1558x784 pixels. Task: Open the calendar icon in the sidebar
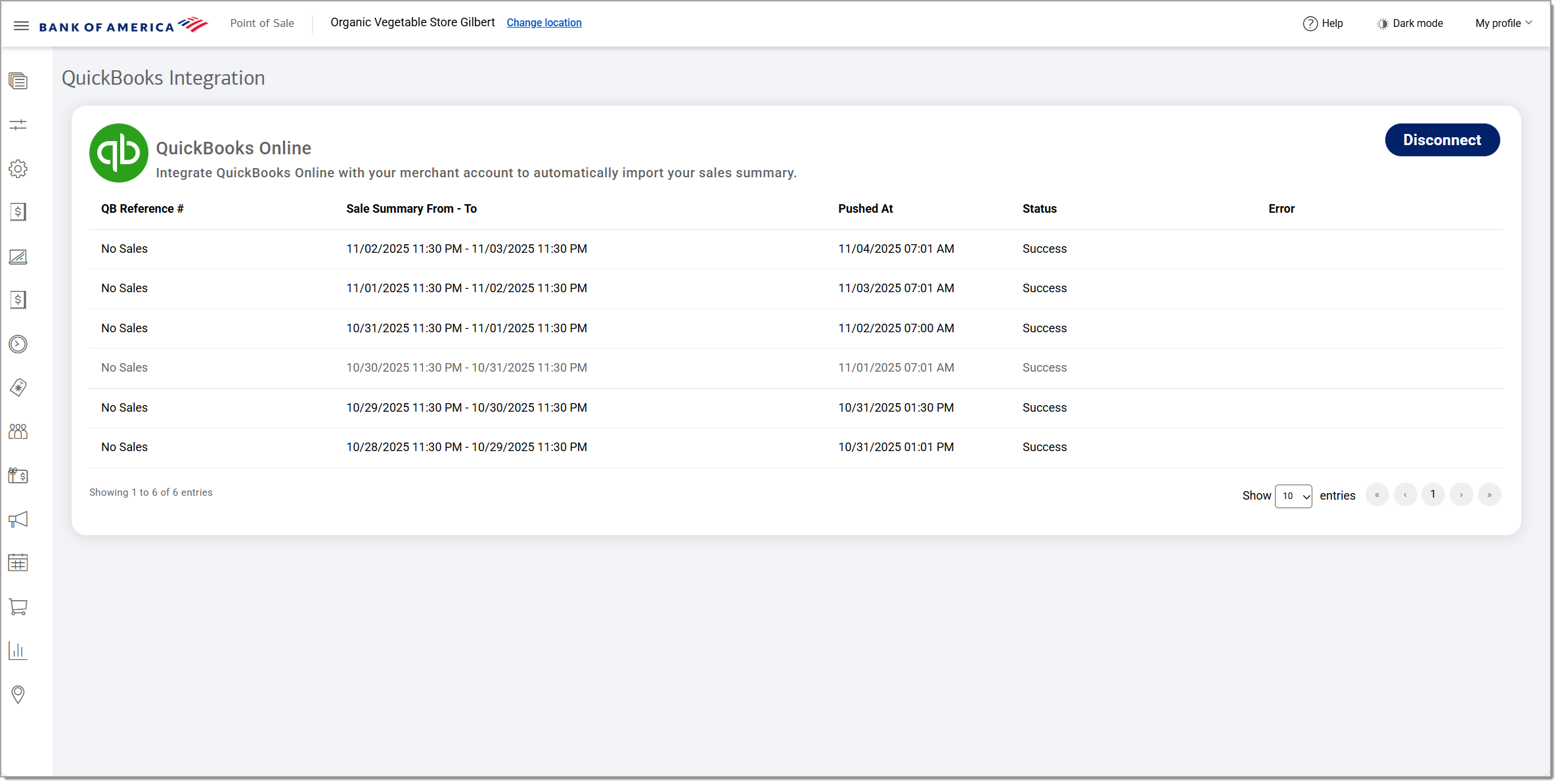18,563
